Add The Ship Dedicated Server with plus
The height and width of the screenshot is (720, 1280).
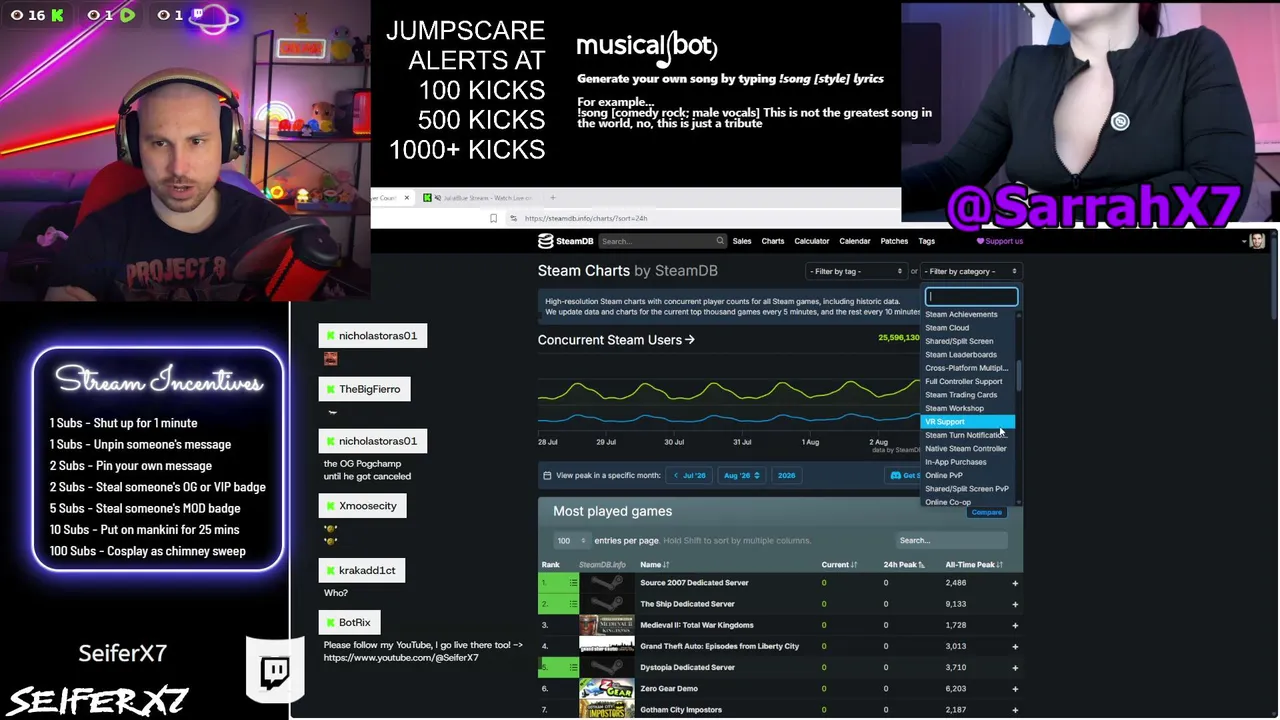(x=1015, y=604)
